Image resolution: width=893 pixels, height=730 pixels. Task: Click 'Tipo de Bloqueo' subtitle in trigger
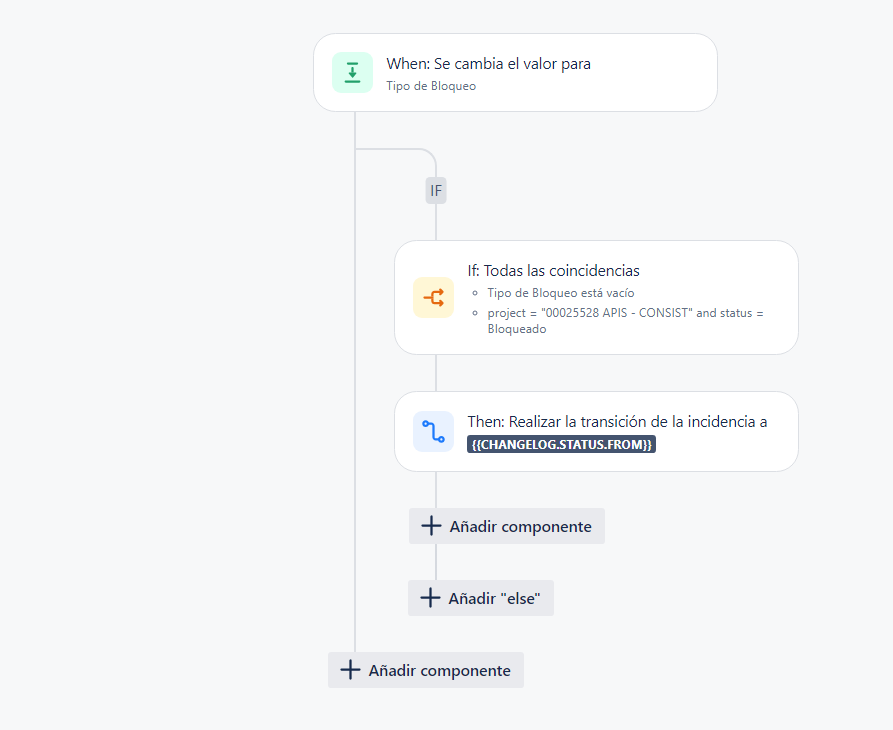coord(431,86)
